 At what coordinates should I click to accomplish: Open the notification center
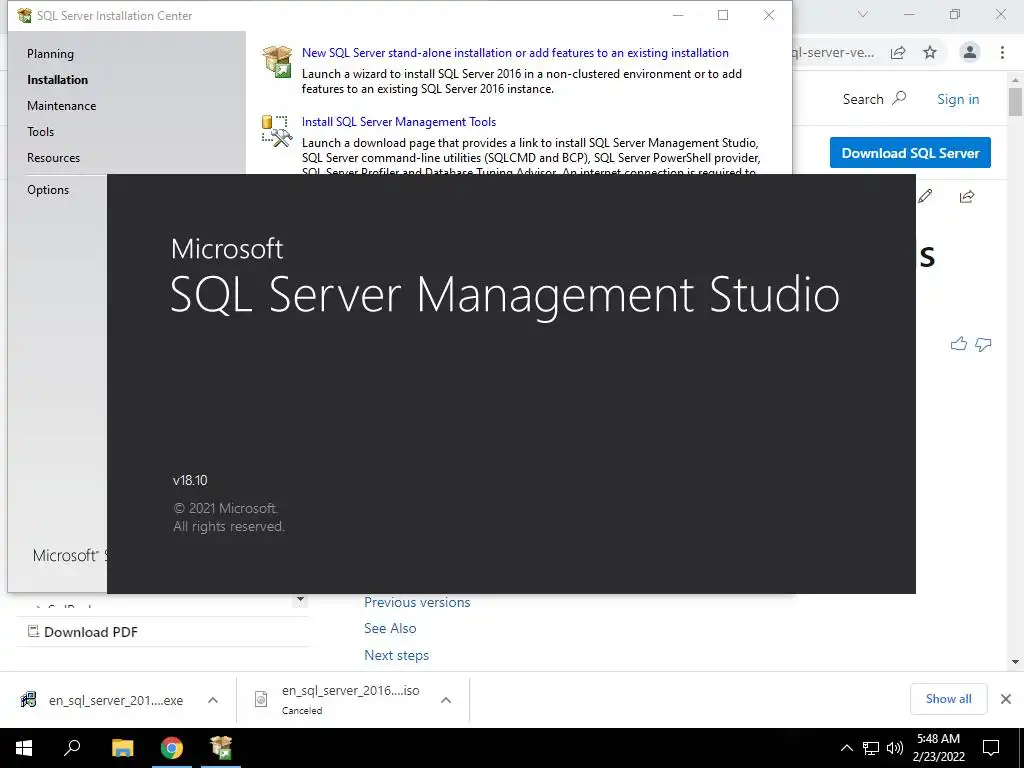[991, 748]
